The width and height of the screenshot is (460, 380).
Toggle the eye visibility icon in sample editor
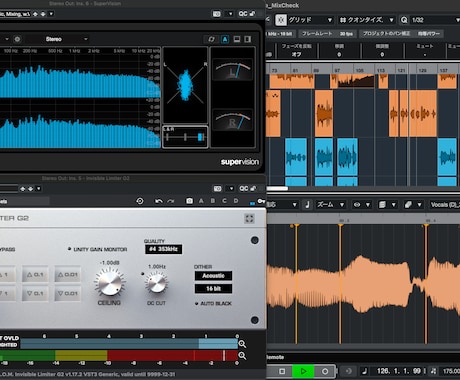(357, 205)
